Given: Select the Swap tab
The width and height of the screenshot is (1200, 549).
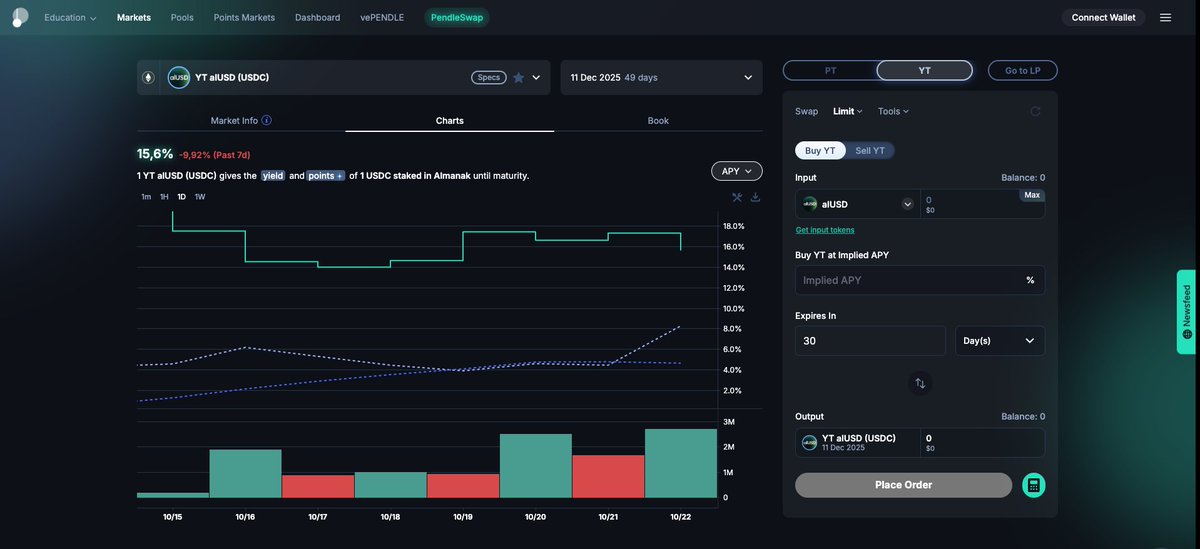Looking at the screenshot, I should point(806,111).
